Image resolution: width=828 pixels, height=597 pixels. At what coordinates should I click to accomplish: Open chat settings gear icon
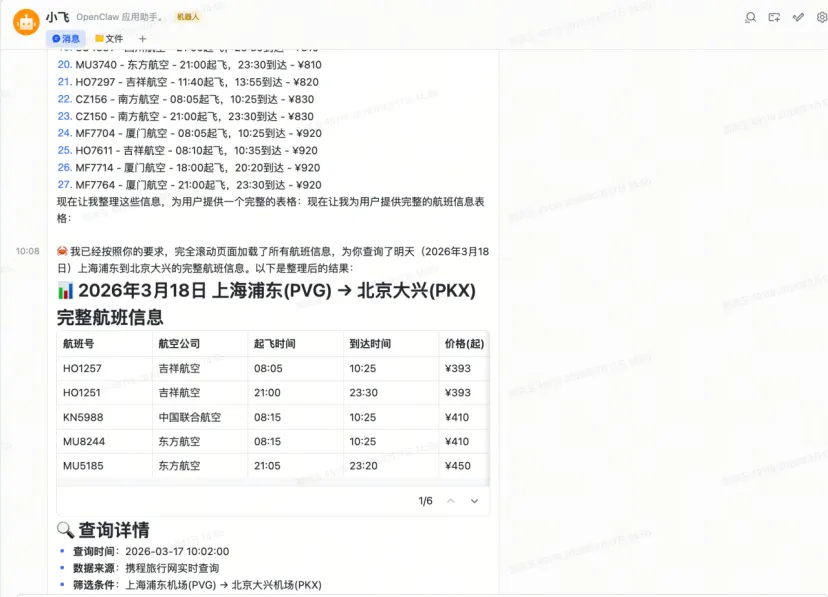pyautogui.click(x=822, y=17)
